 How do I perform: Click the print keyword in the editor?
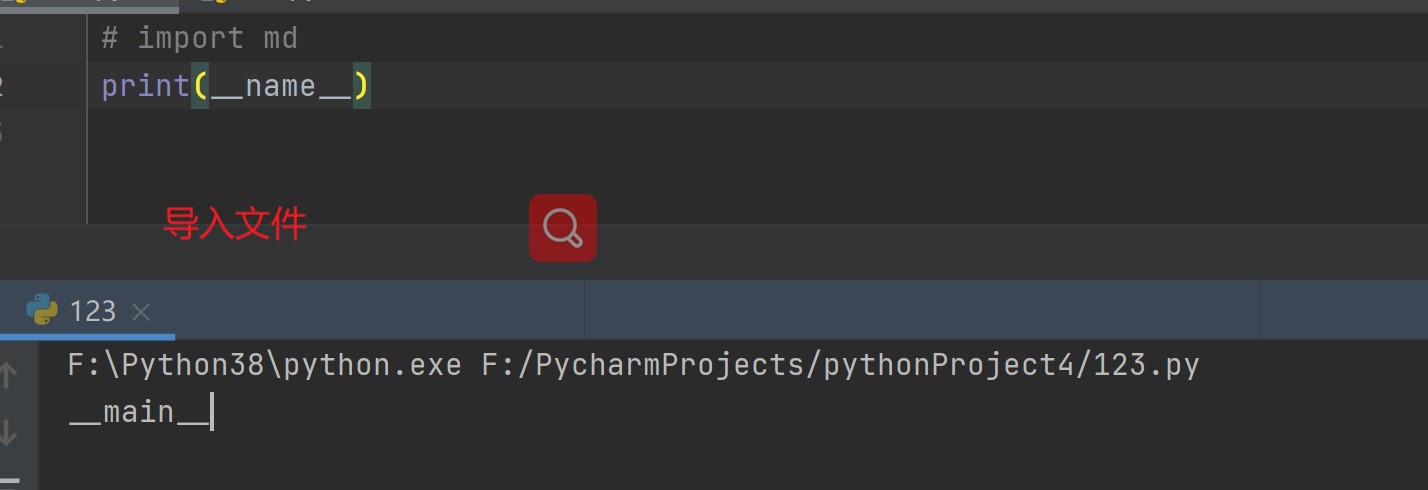click(x=145, y=86)
